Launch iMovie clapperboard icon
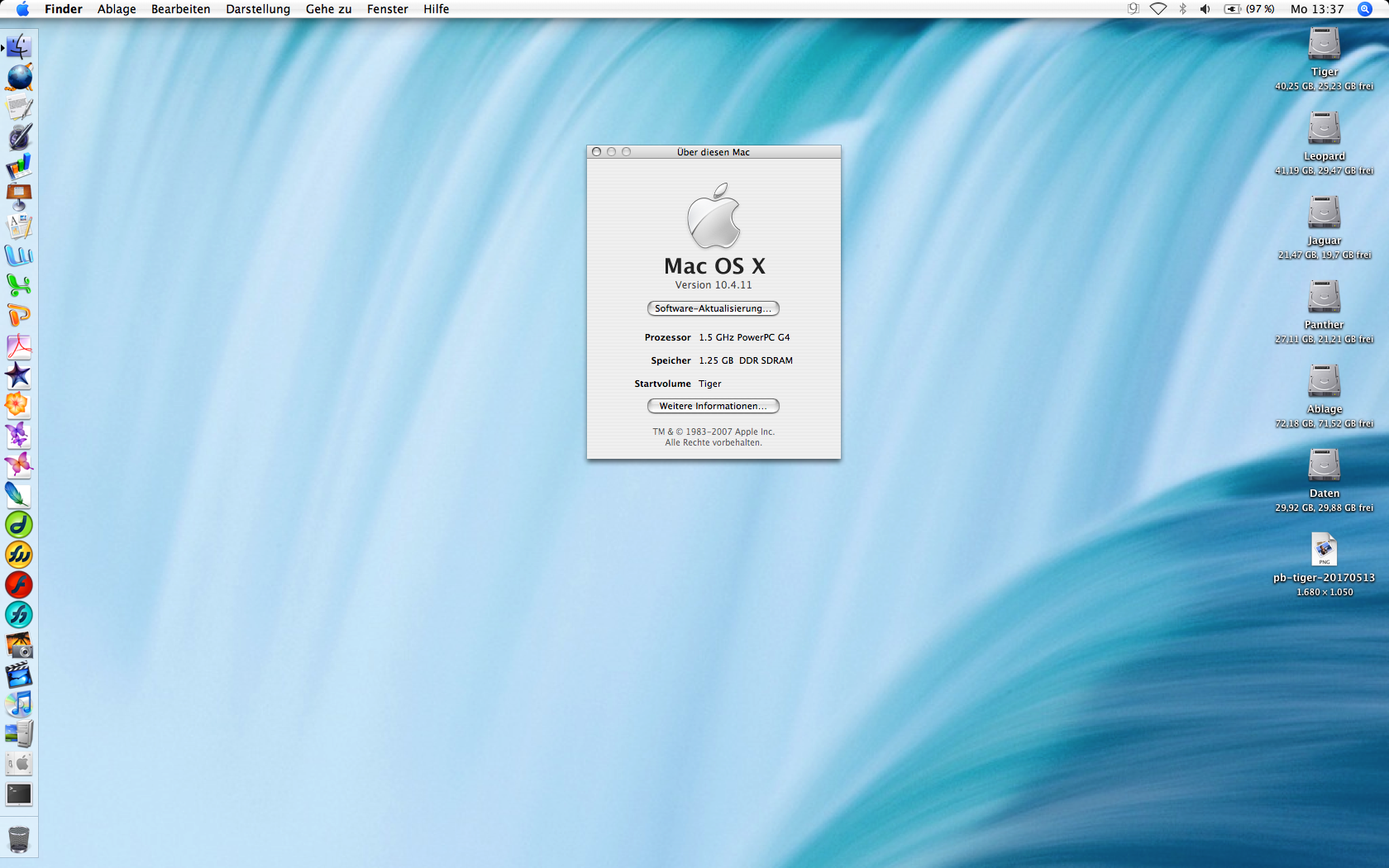 (19, 674)
